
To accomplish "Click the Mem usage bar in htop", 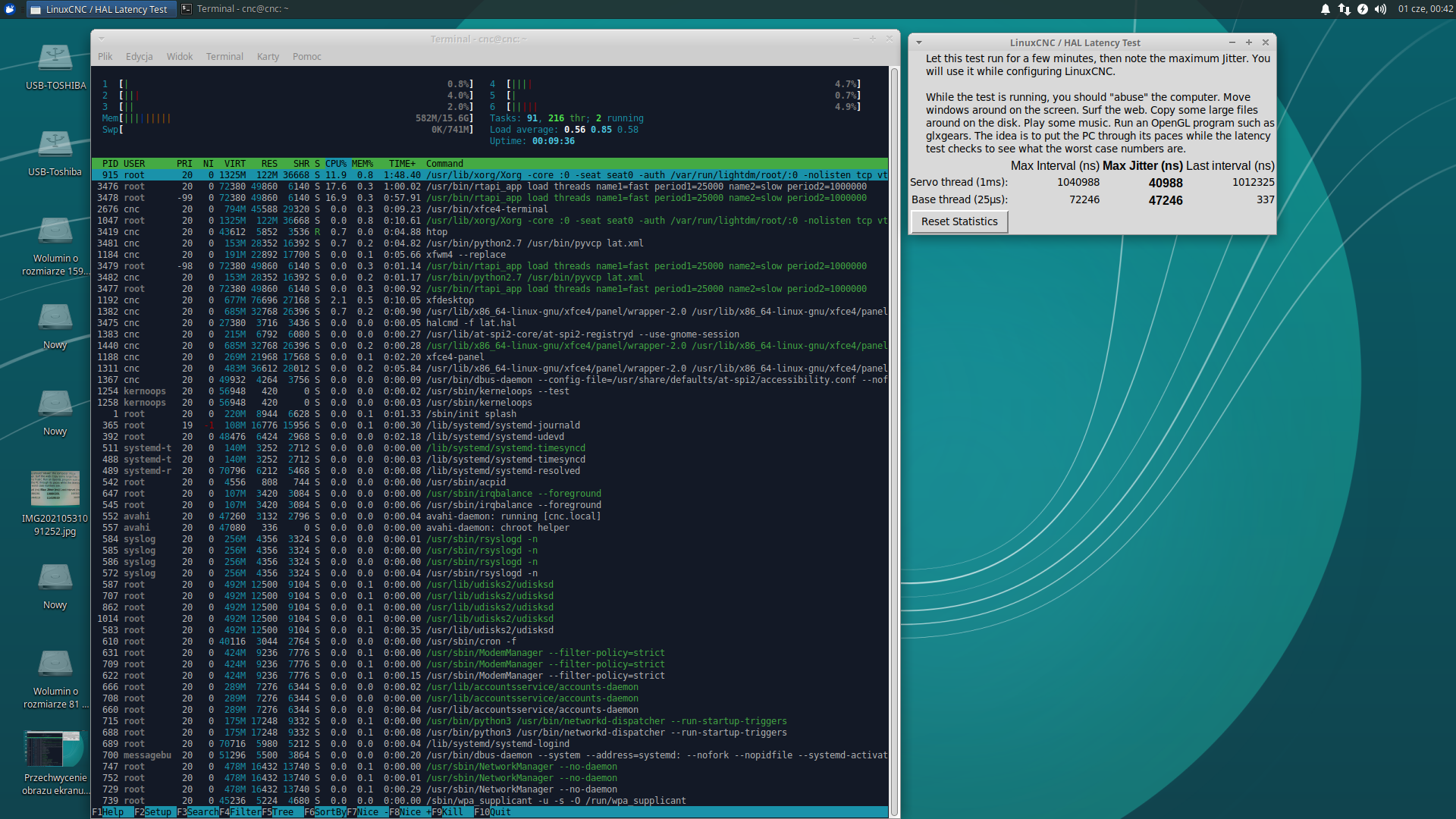I will point(288,118).
